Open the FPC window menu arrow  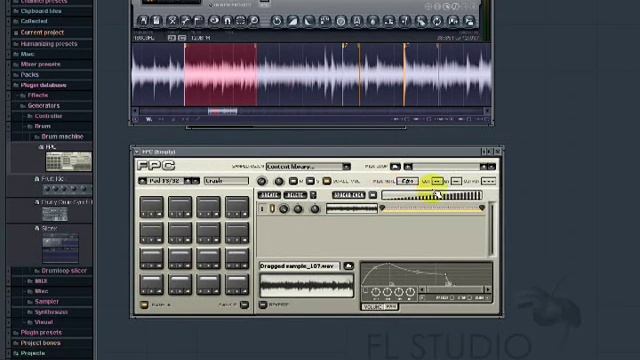(x=137, y=152)
